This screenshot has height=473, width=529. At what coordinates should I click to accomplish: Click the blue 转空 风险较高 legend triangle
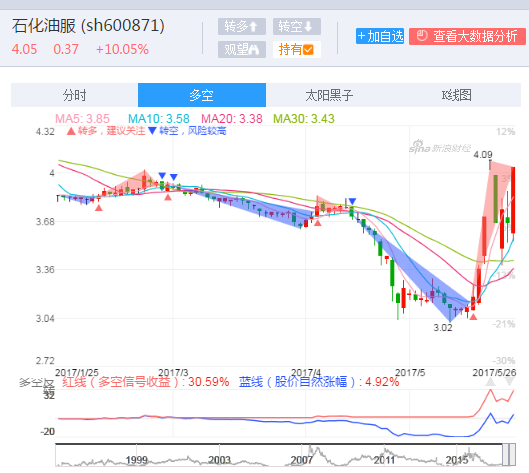pos(152,131)
